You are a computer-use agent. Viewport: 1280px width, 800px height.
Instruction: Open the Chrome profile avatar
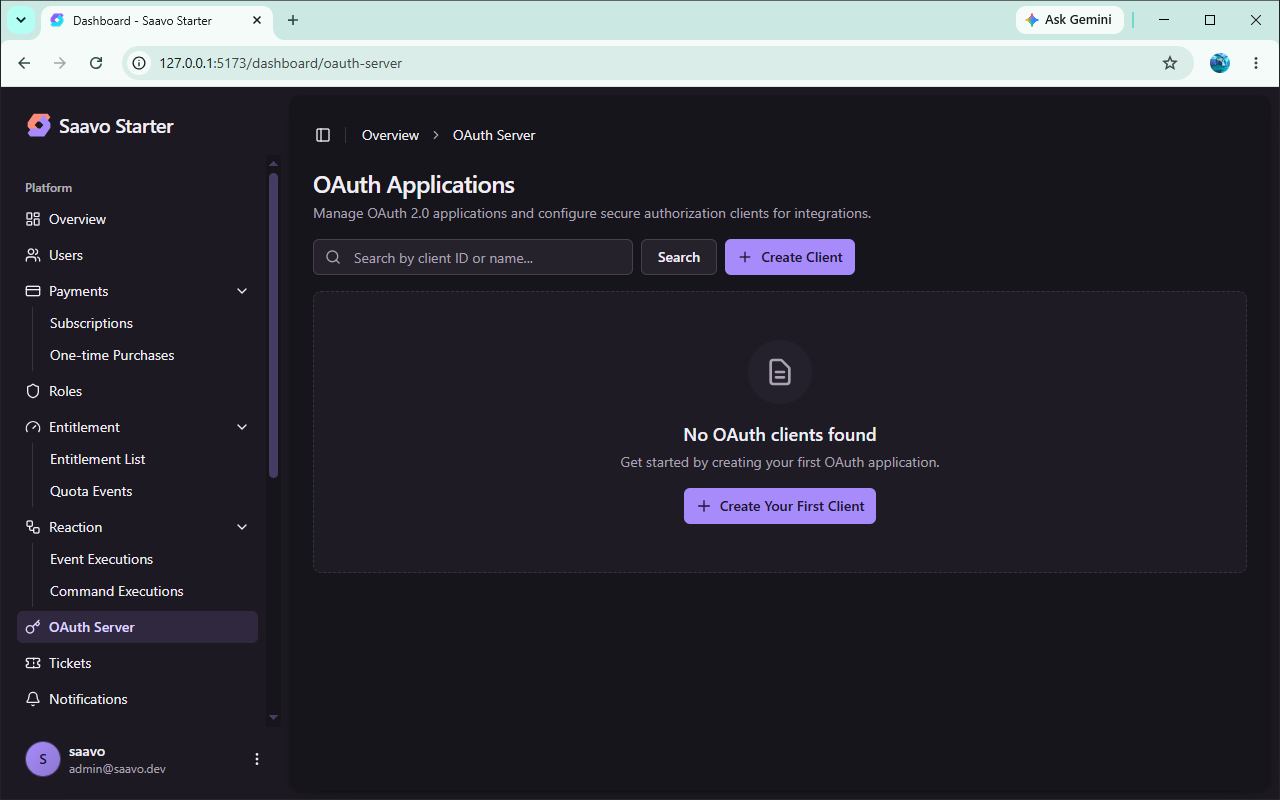pos(1220,63)
